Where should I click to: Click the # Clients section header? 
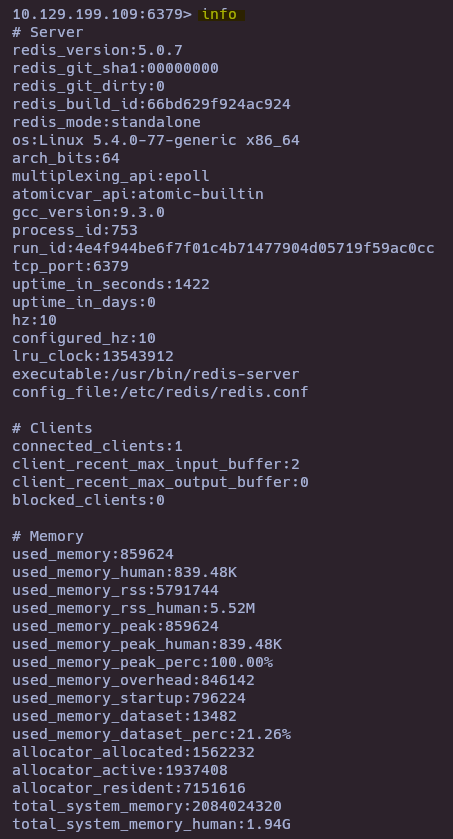coord(52,428)
